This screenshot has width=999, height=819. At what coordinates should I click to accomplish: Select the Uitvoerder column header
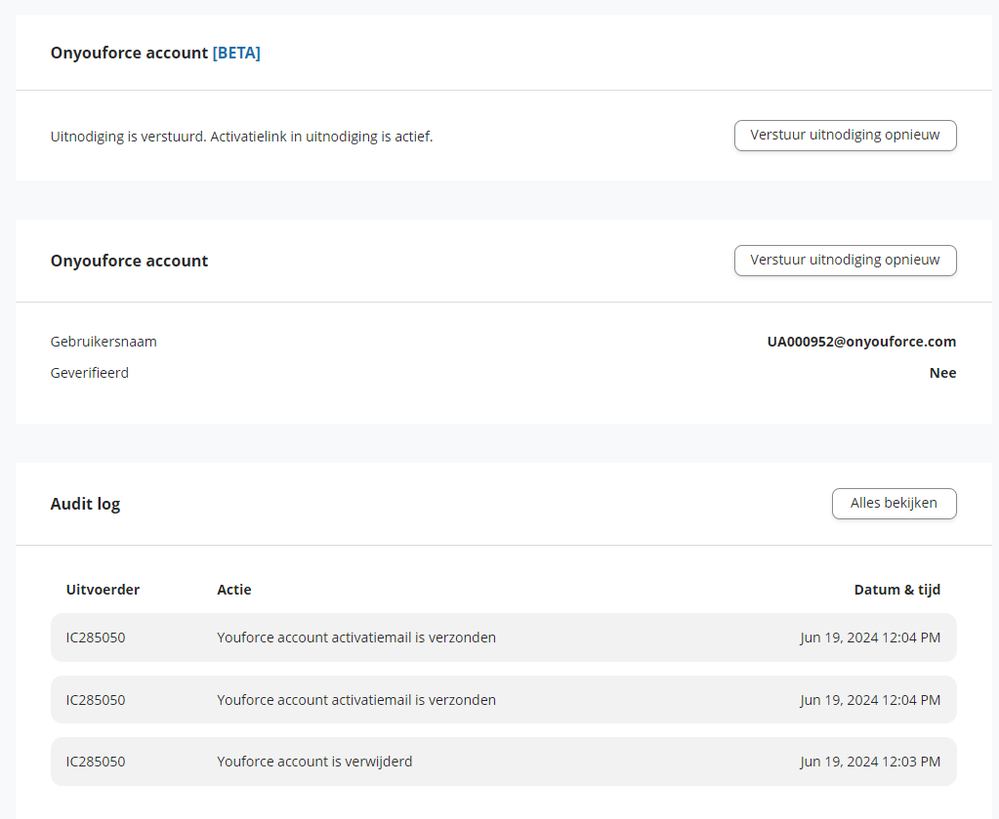(103, 590)
